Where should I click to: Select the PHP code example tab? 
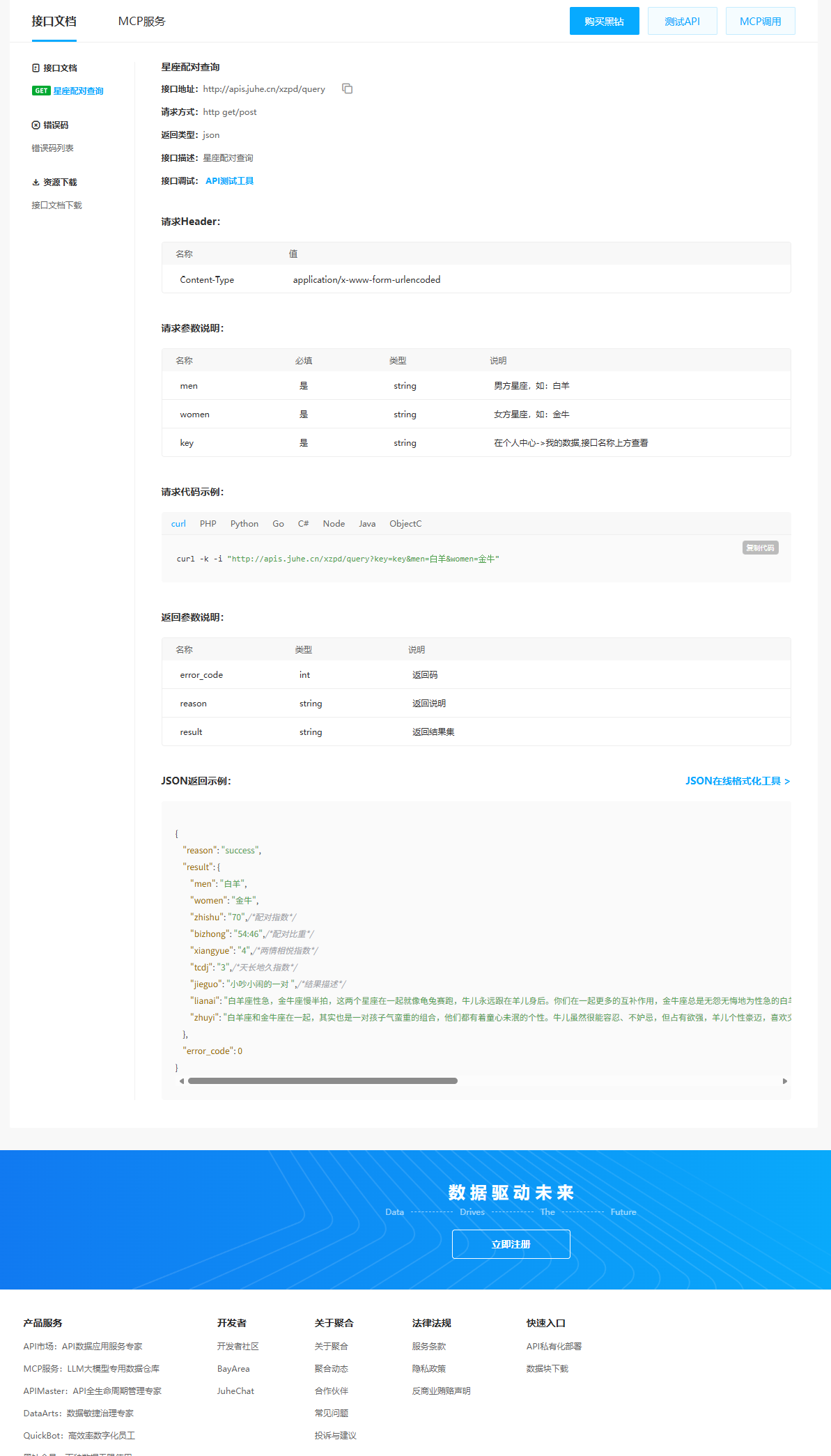pos(208,524)
